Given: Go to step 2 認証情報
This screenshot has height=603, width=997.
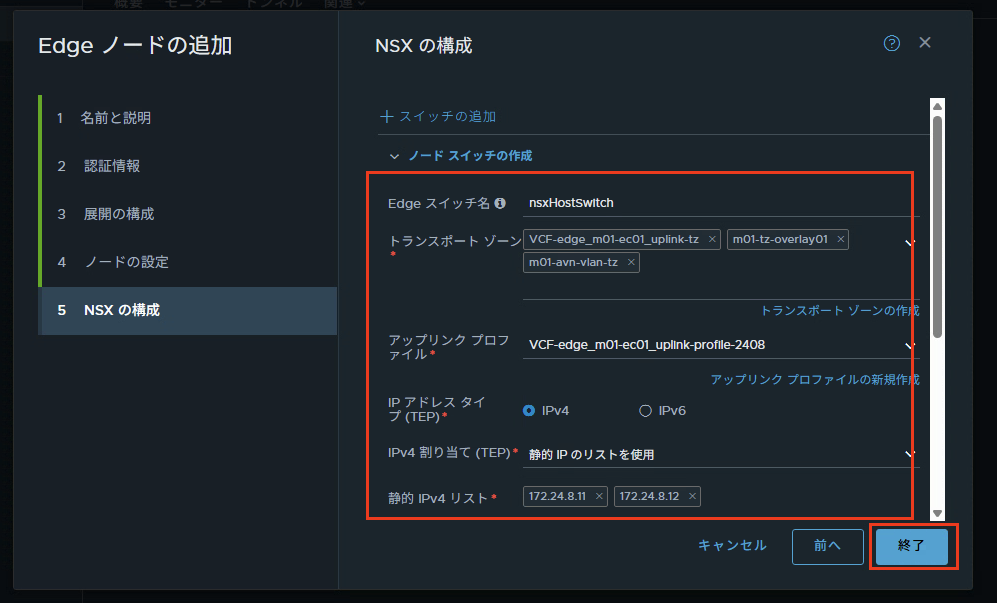Looking at the screenshot, I should click(x=189, y=167).
